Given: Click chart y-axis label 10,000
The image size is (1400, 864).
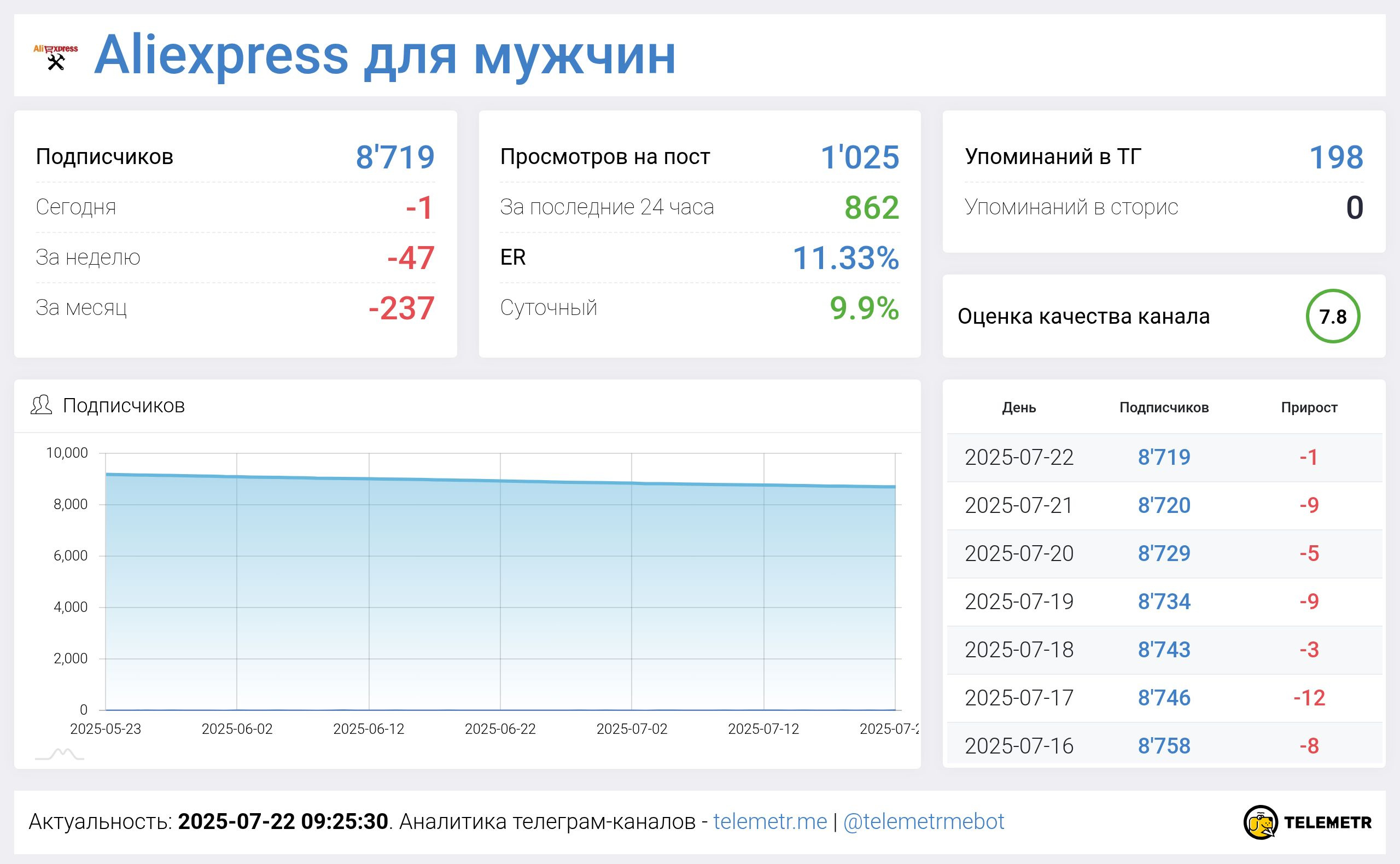Looking at the screenshot, I should pos(67,453).
